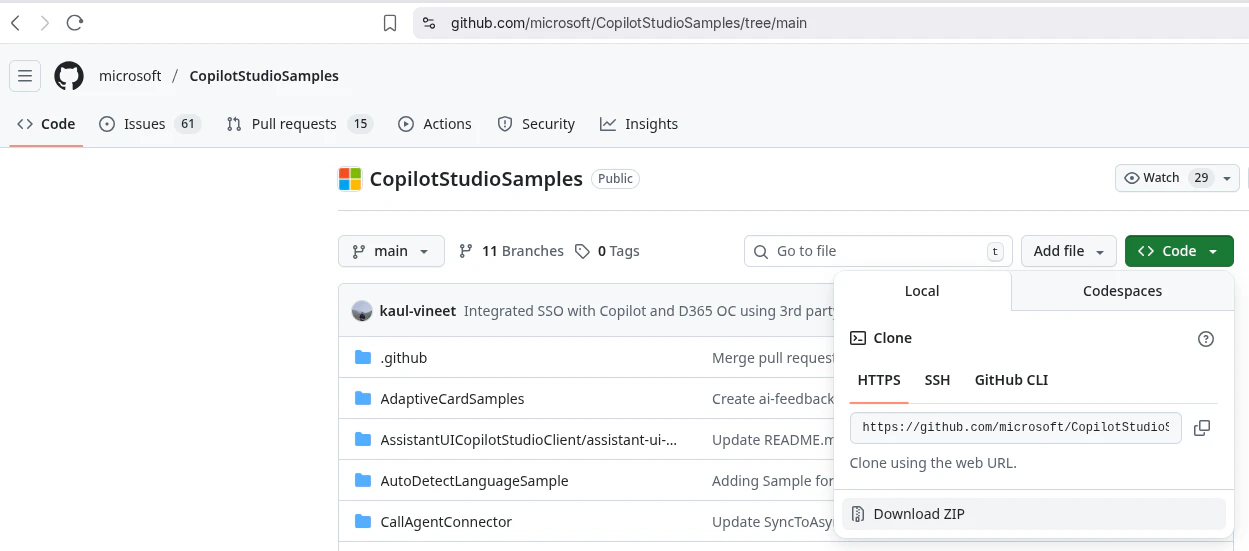The height and width of the screenshot is (551, 1249).
Task: Open the hamburger navigation menu
Action: coord(25,76)
